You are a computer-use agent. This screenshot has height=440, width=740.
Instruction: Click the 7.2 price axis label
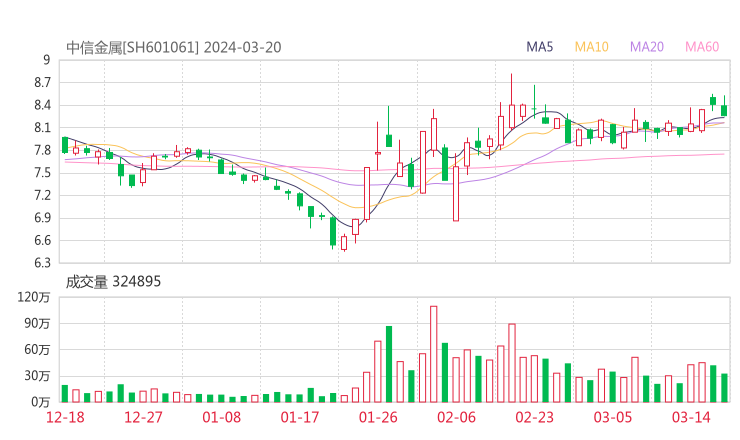point(42,195)
